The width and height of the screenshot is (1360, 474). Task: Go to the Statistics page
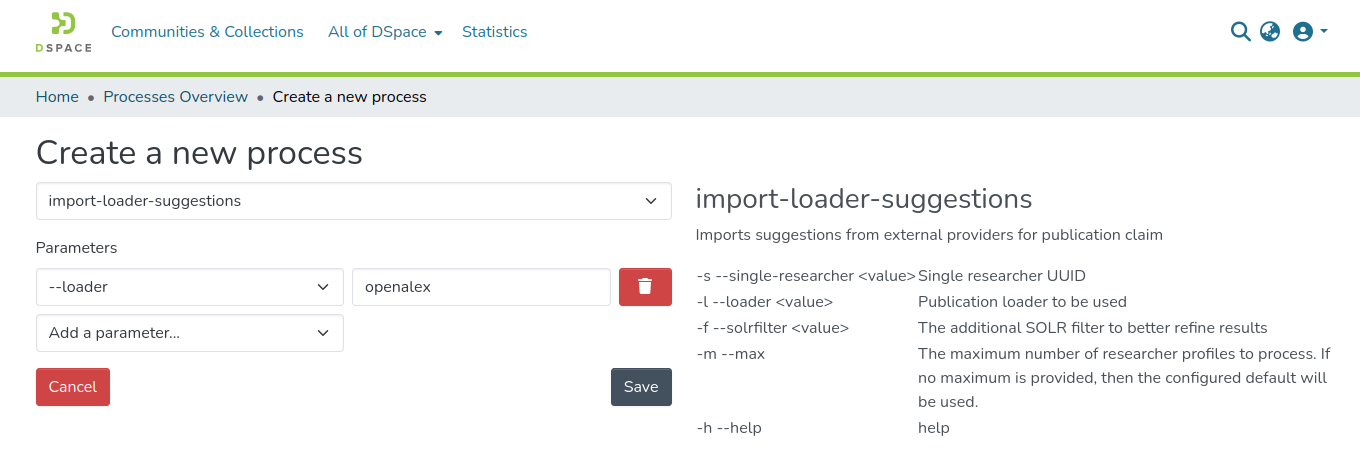[494, 32]
